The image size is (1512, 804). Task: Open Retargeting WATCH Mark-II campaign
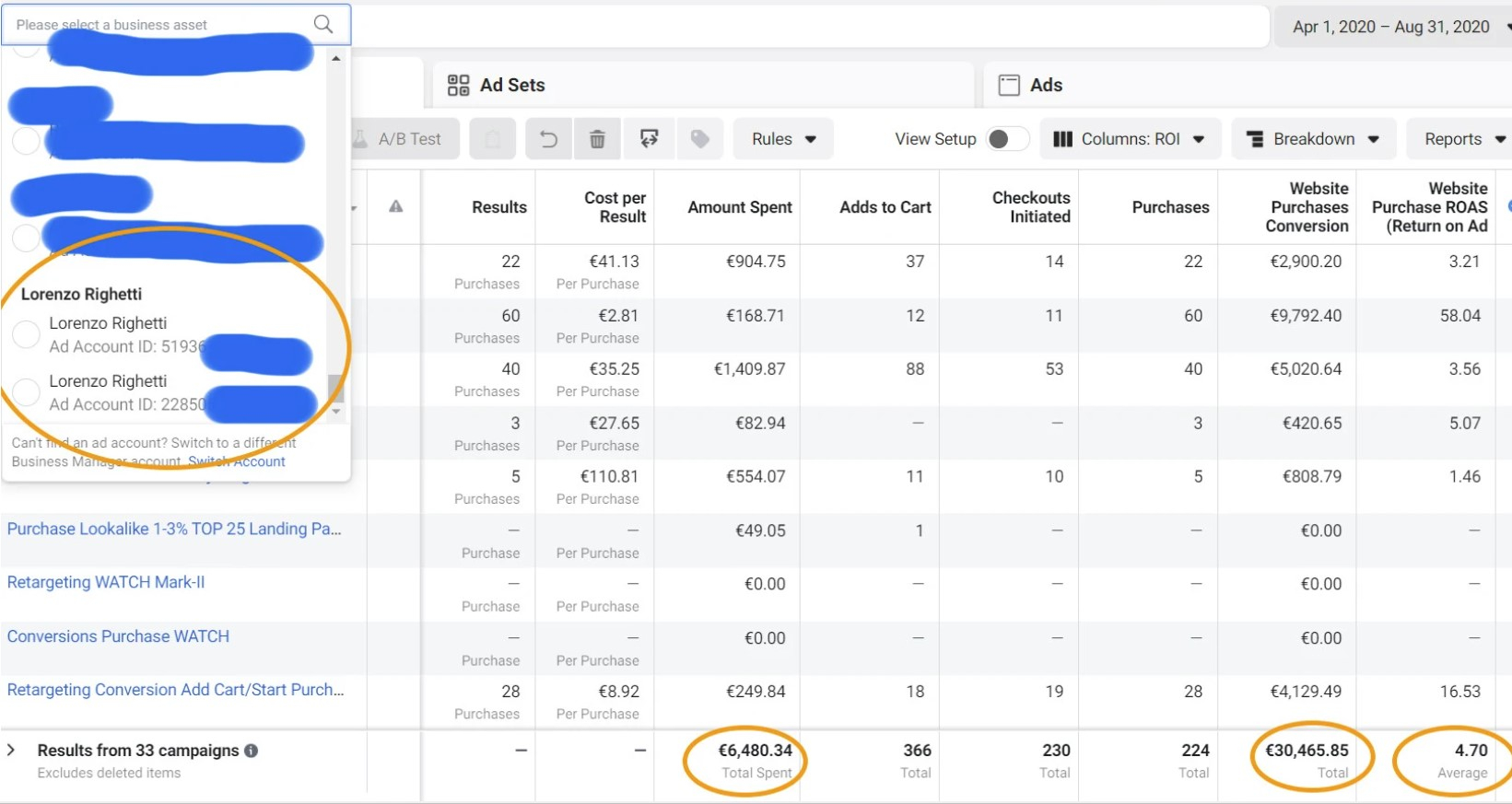coord(106,582)
